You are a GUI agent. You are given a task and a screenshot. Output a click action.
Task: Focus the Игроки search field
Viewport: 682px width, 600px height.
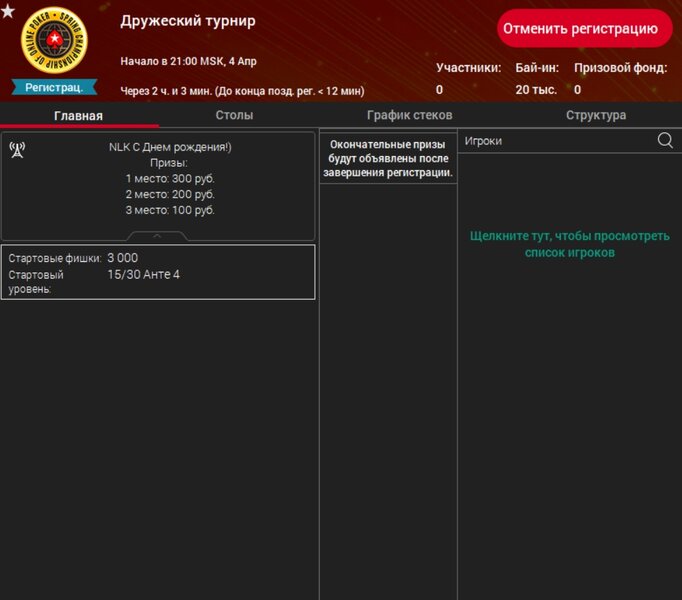[555, 141]
